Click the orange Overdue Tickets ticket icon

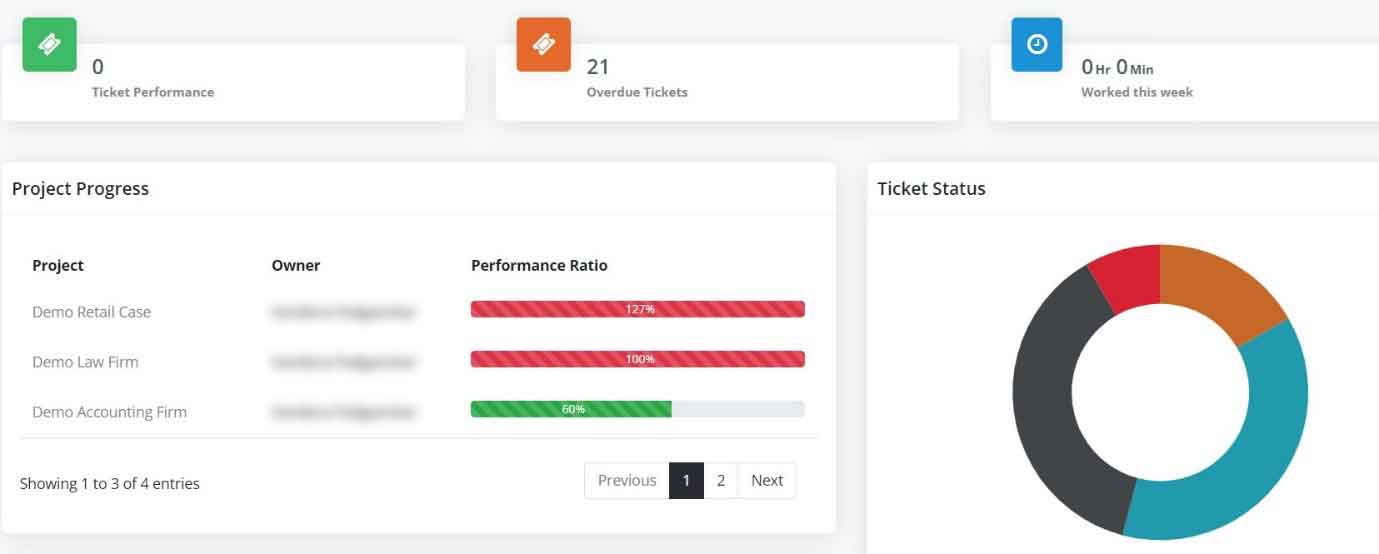(x=543, y=44)
